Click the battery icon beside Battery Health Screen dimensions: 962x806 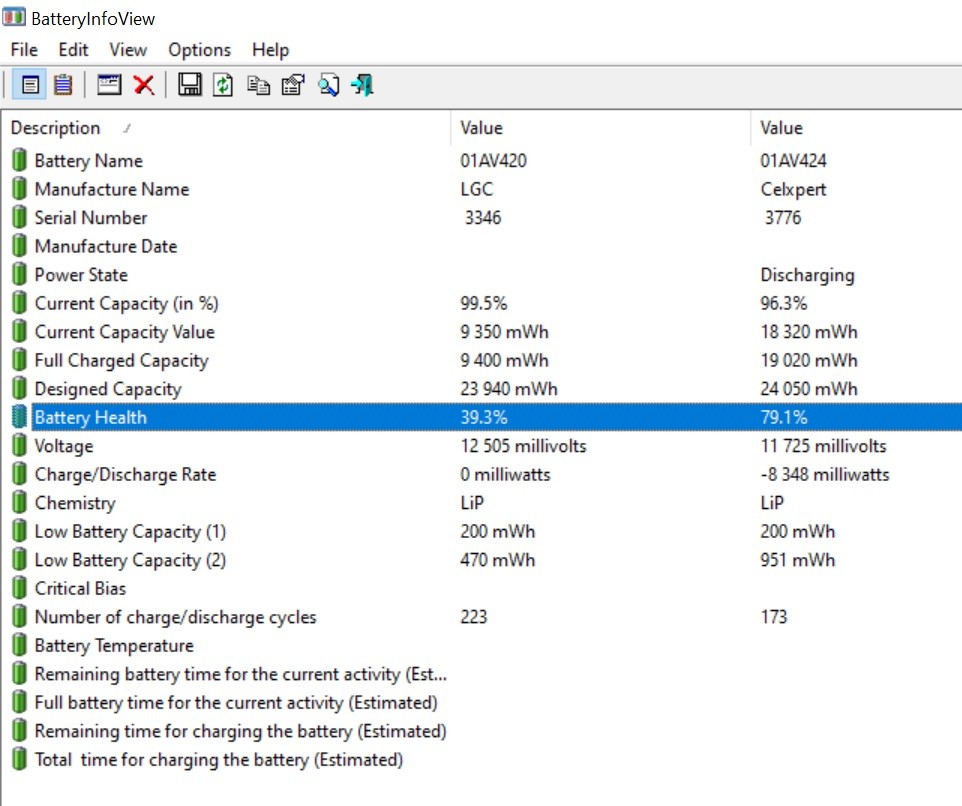(x=20, y=417)
